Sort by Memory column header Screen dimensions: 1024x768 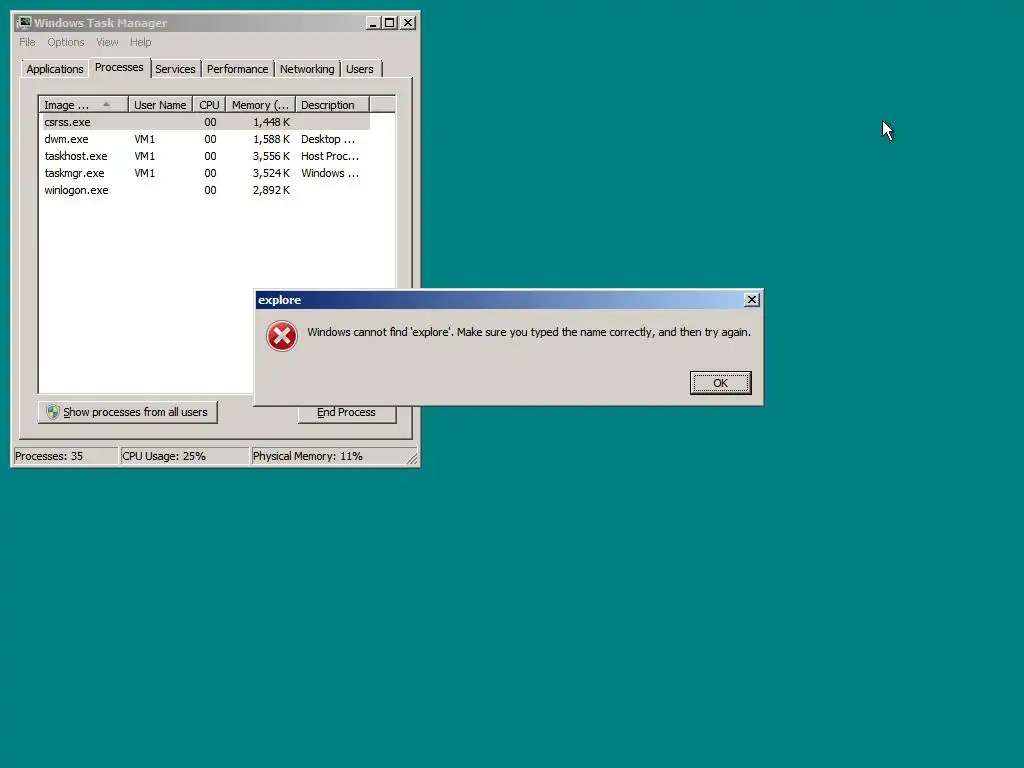pos(261,105)
